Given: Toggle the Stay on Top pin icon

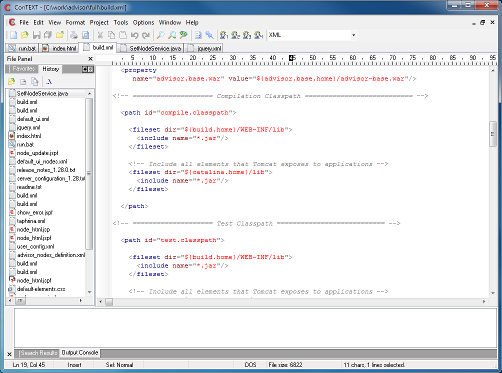Looking at the screenshot, I should 209,35.
